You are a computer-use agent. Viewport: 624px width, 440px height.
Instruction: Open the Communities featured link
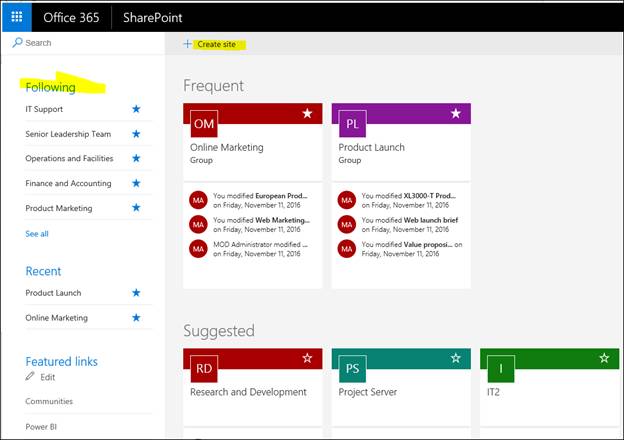tap(49, 401)
